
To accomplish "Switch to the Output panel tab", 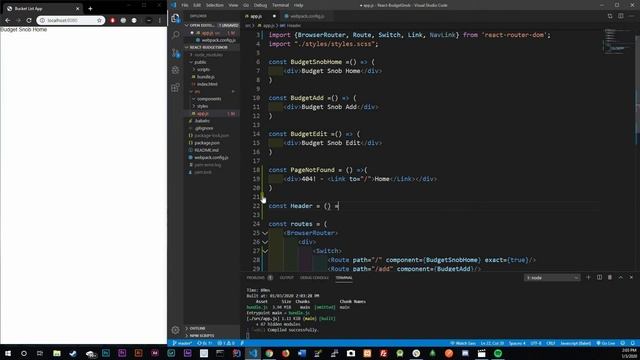I will 287,278.
